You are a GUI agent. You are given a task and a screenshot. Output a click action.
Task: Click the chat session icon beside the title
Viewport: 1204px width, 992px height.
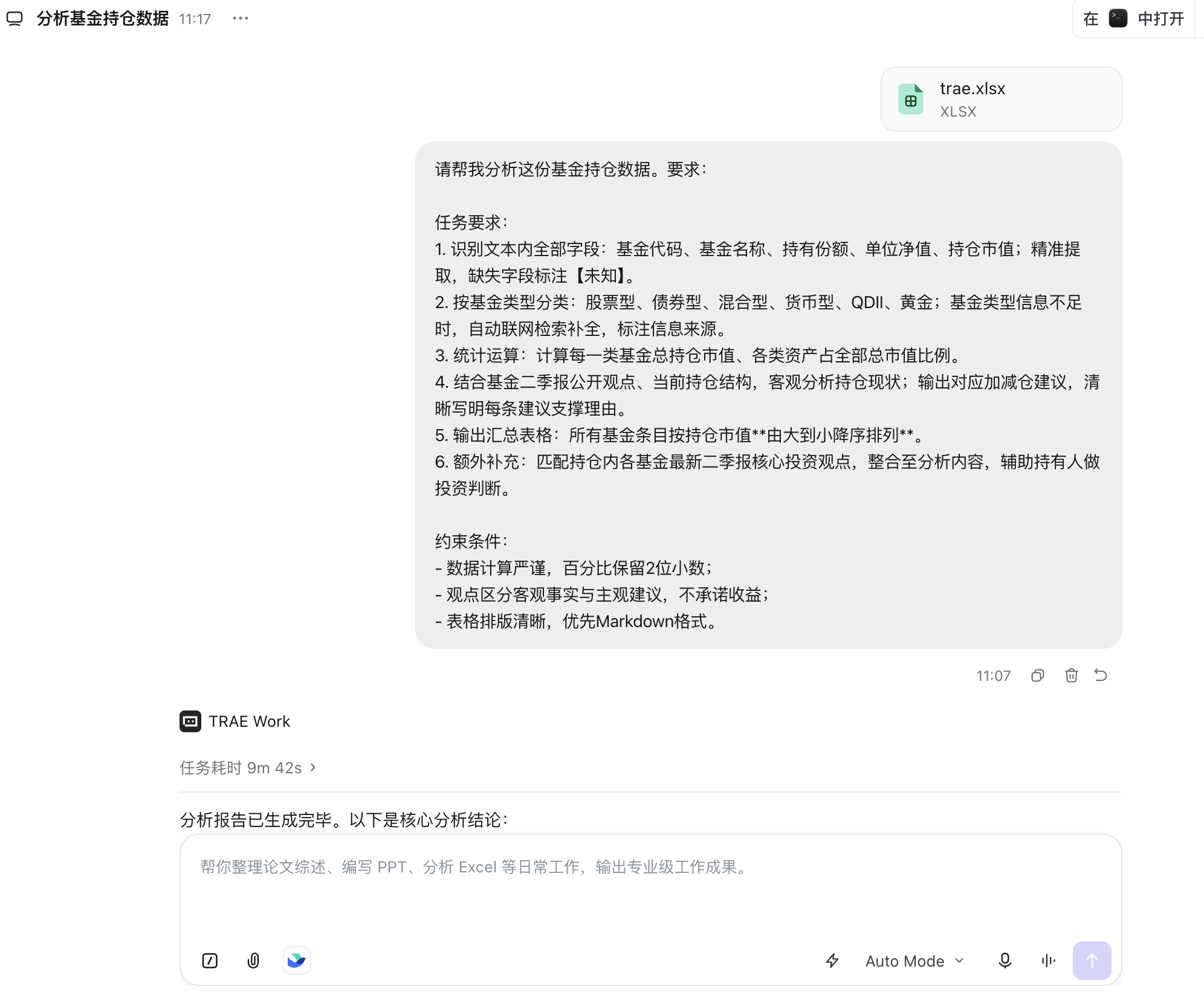pyautogui.click(x=15, y=19)
